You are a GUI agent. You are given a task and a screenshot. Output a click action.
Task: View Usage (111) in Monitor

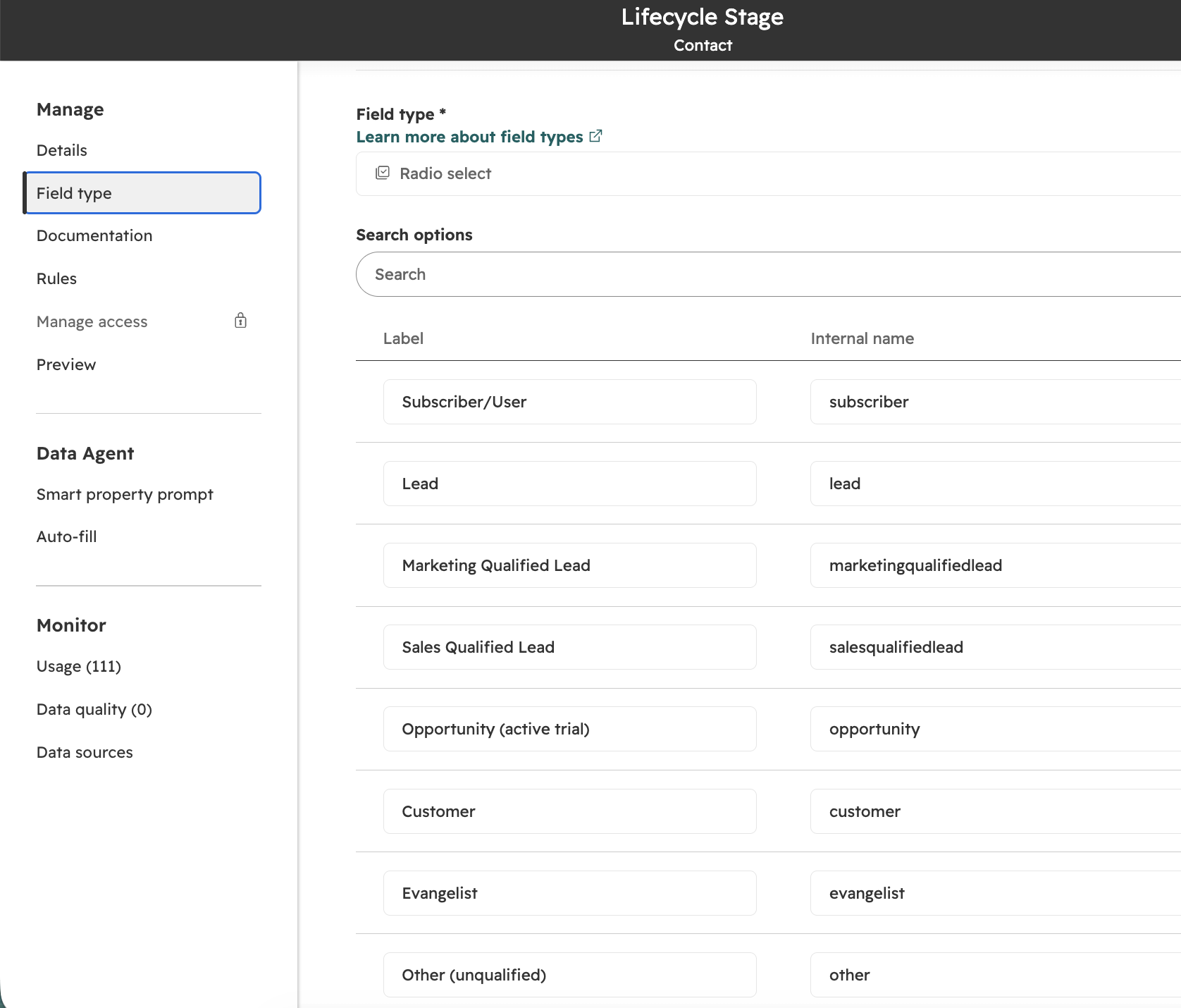79,666
